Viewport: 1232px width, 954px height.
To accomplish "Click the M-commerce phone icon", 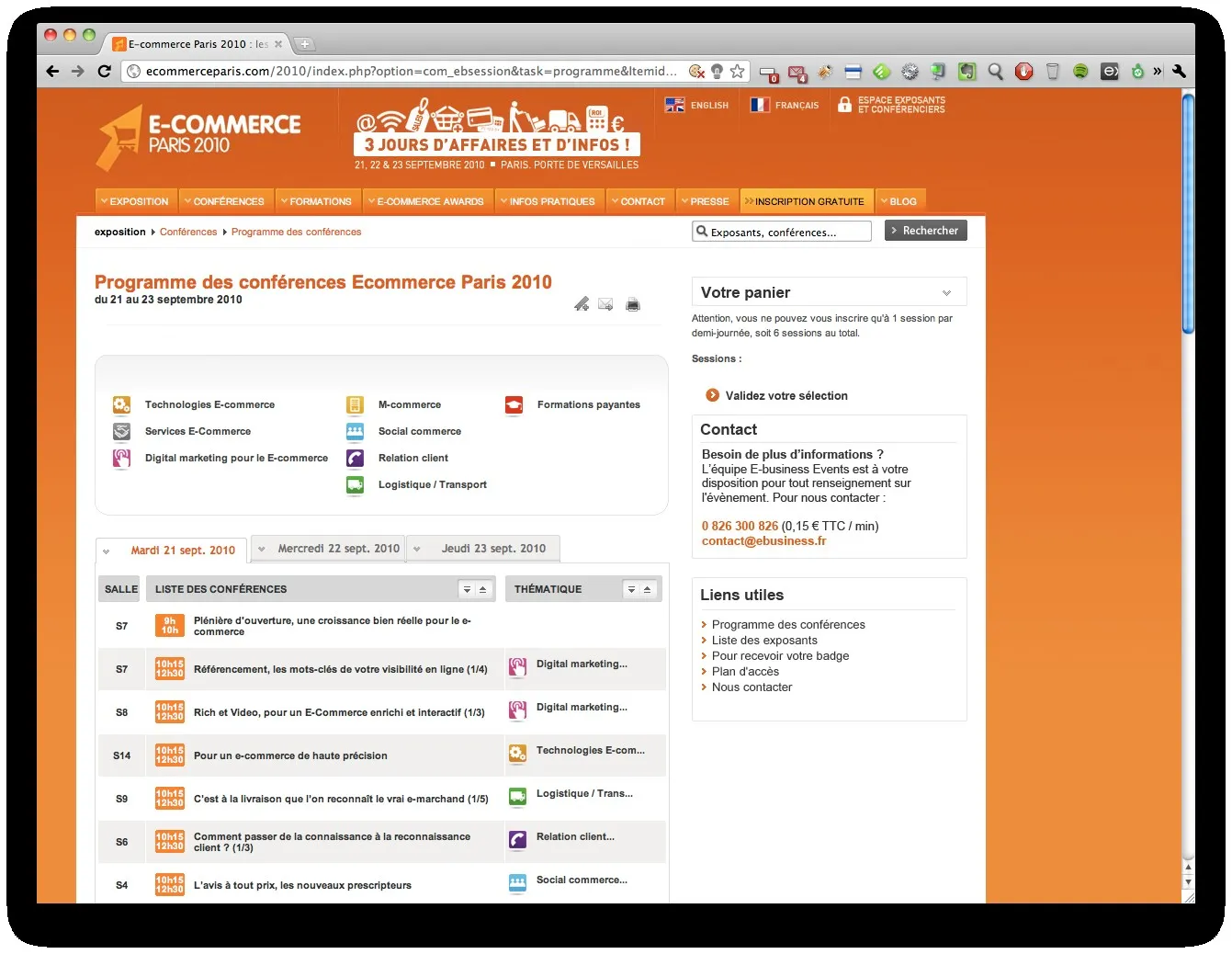I will click(x=355, y=404).
